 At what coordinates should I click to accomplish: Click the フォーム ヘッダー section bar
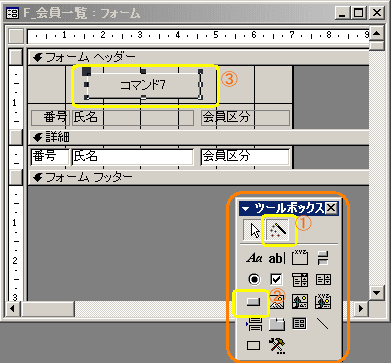pos(199,57)
